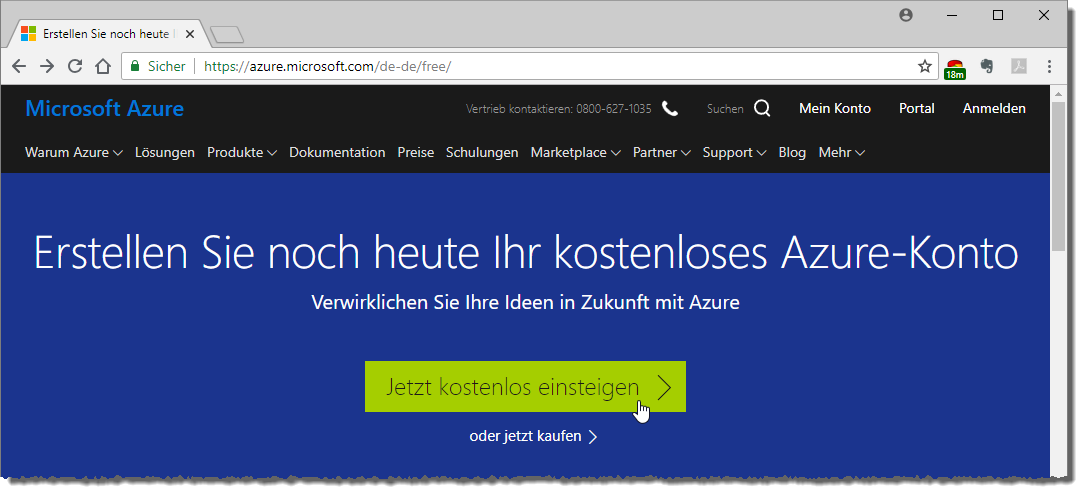Open the browser home page icon
1083x496 pixels.
(x=103, y=66)
